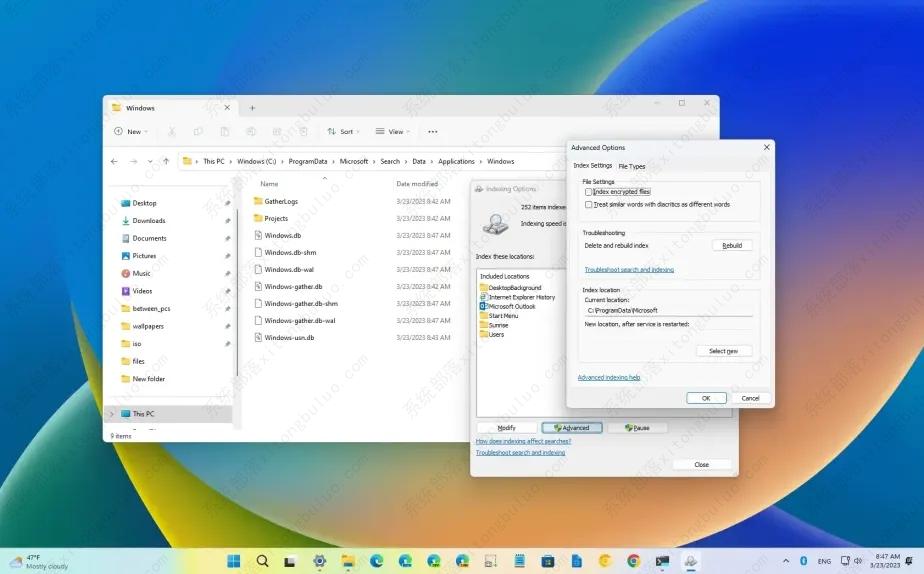This screenshot has width=924, height=574.
Task: Click the Current location path field
Action: pyautogui.click(x=668, y=310)
